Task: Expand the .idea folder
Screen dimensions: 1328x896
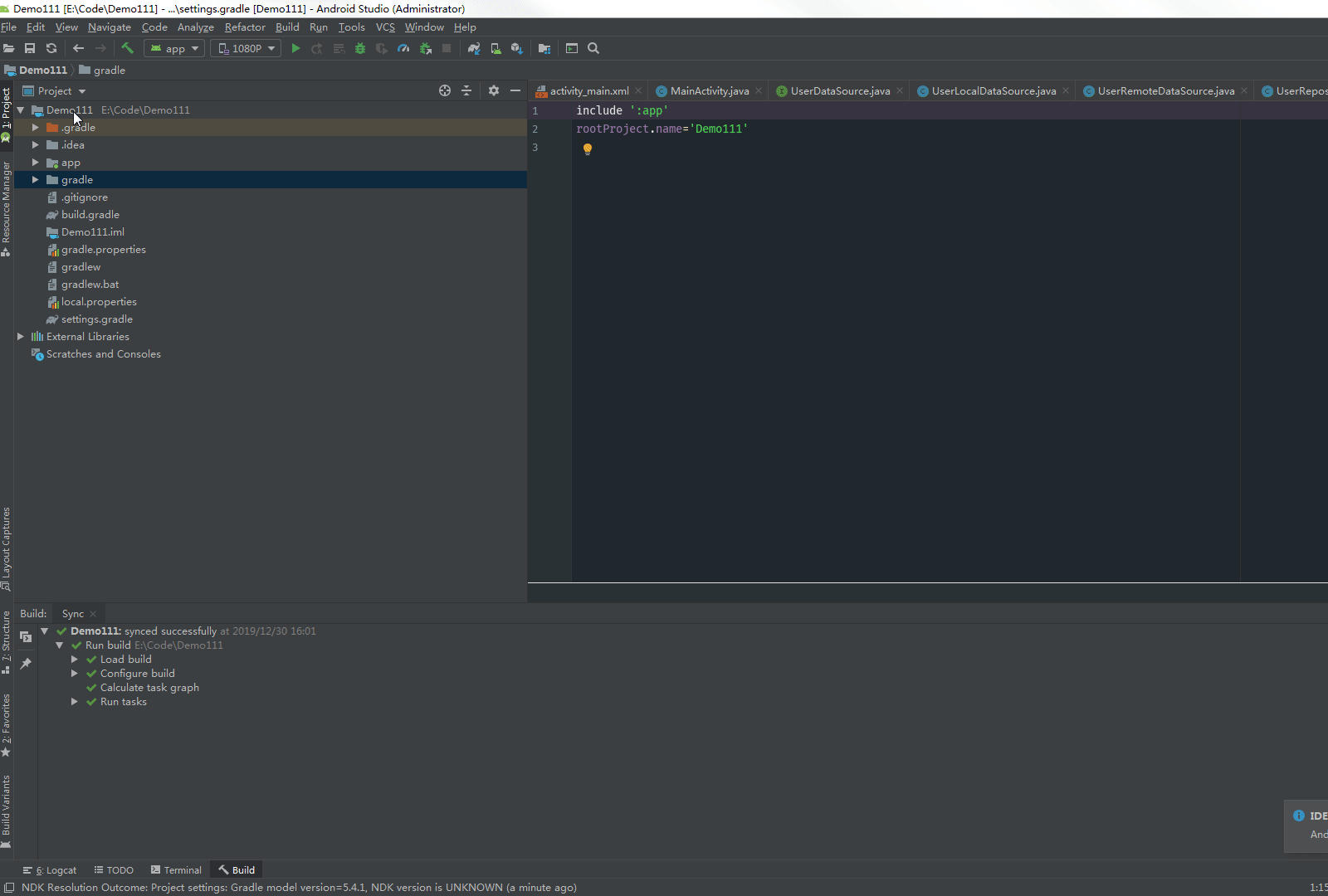Action: point(36,145)
